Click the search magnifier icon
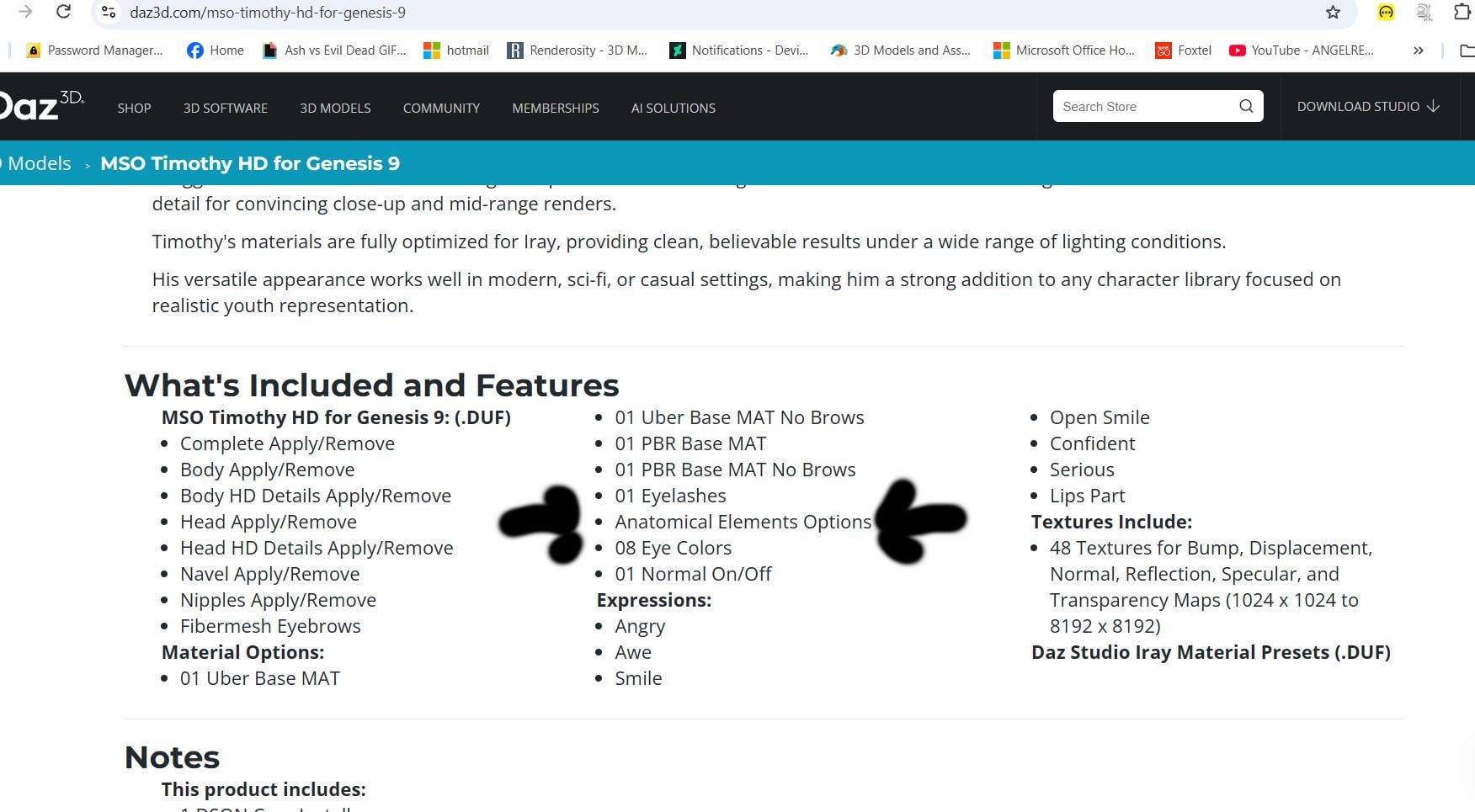 (1246, 106)
